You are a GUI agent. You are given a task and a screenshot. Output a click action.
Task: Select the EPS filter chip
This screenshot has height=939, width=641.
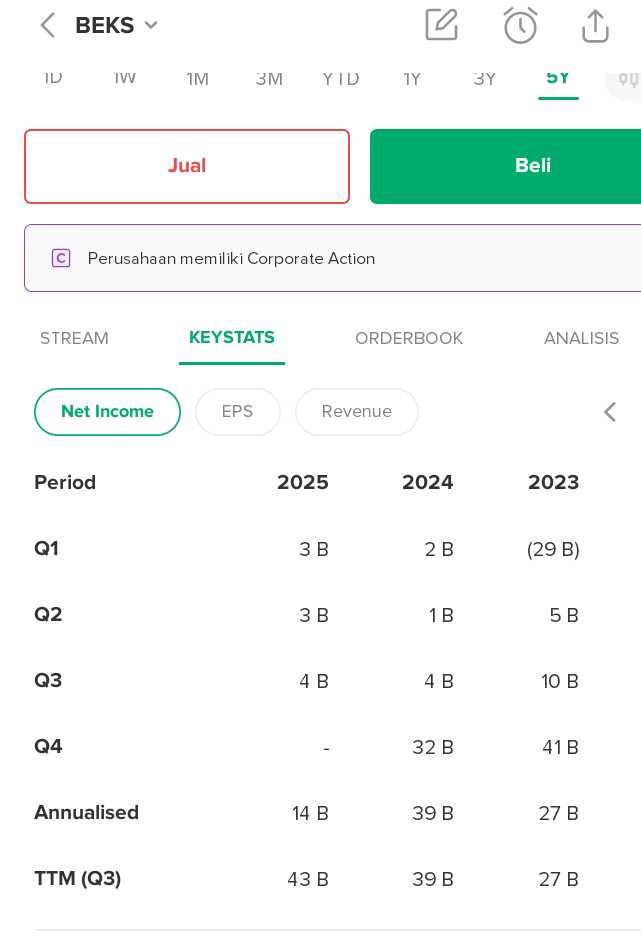click(x=237, y=412)
